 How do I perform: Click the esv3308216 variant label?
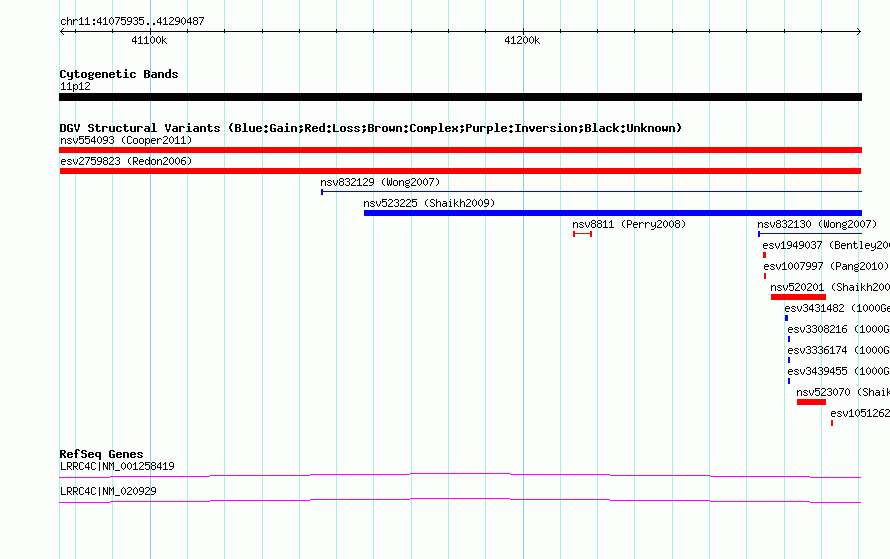point(838,329)
